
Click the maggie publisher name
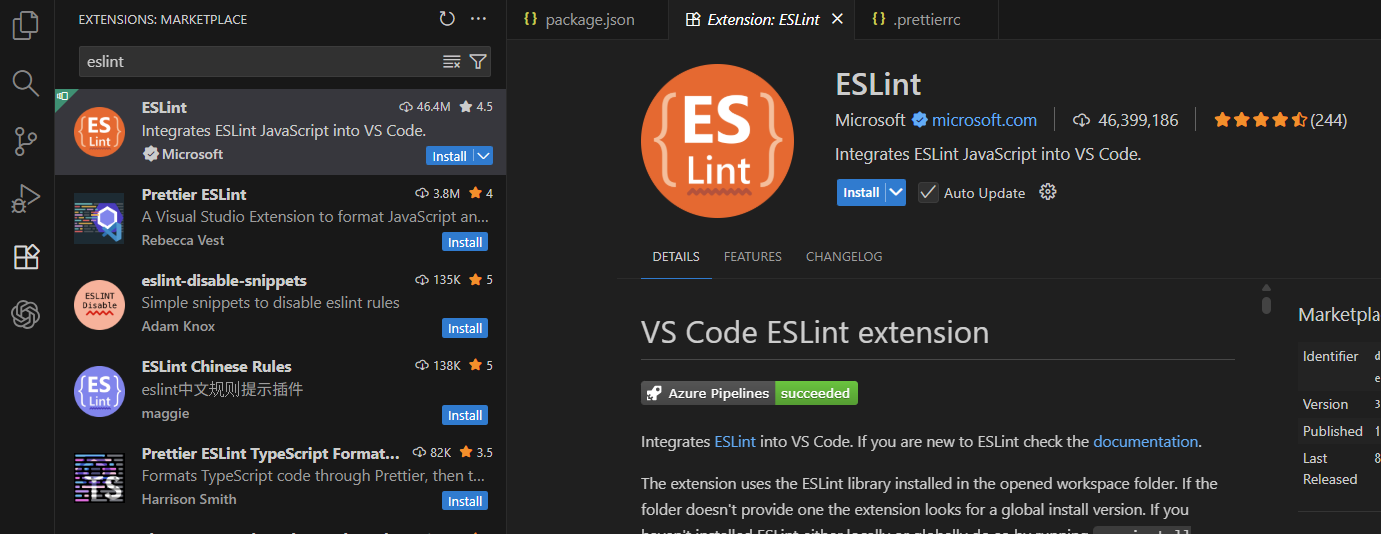[165, 413]
